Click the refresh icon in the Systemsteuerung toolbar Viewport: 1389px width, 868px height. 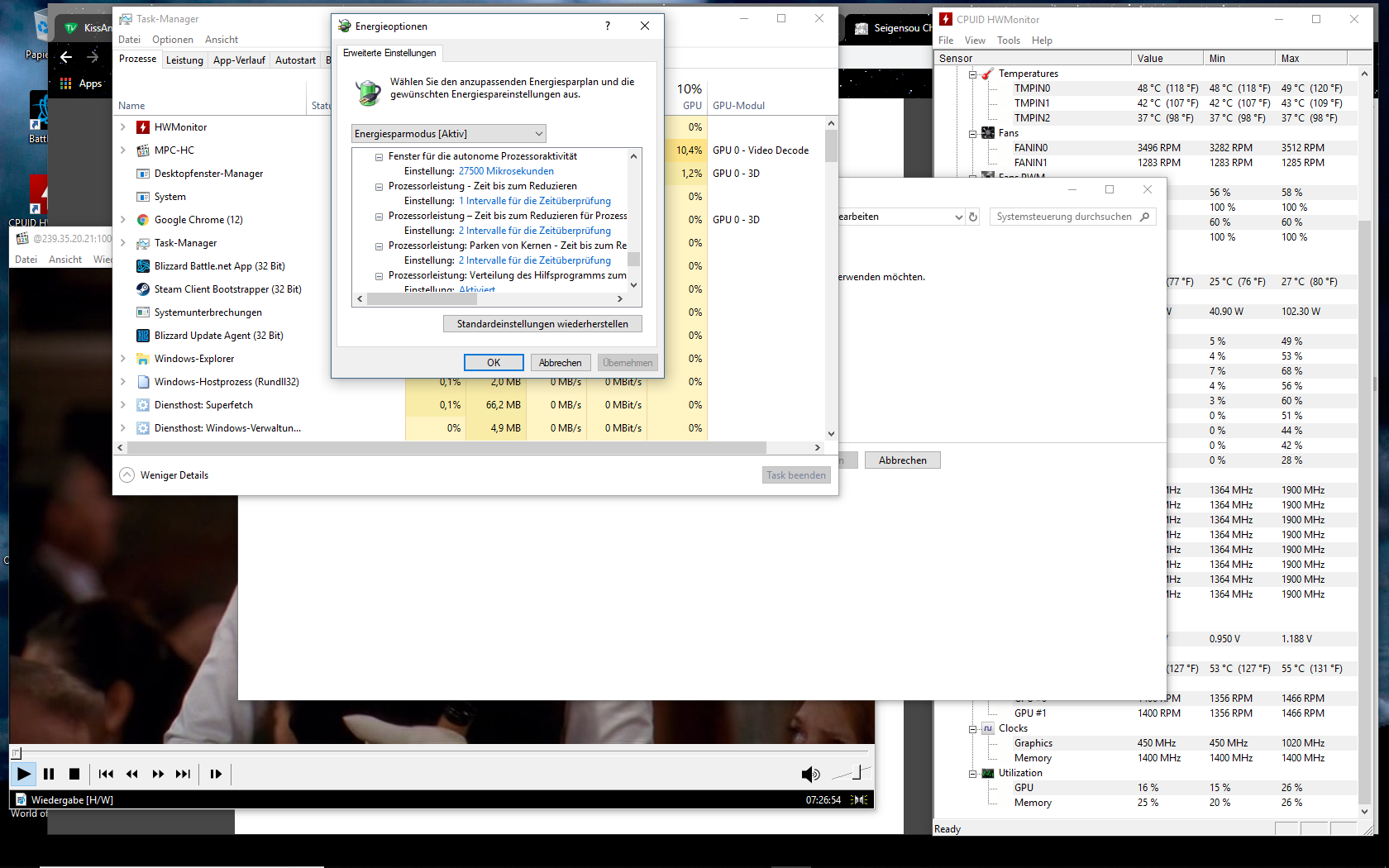click(x=973, y=216)
